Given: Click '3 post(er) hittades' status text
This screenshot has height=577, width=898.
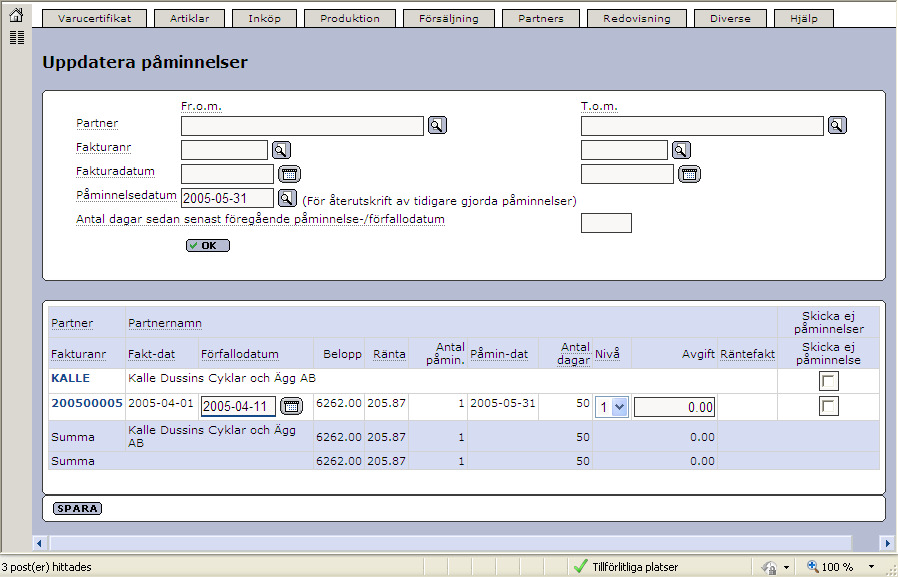Looking at the screenshot, I should tap(46, 567).
